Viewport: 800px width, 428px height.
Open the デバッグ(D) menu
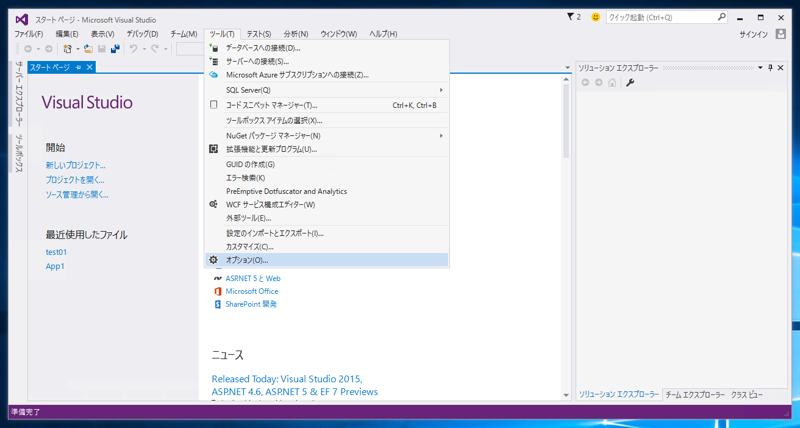[x=142, y=34]
